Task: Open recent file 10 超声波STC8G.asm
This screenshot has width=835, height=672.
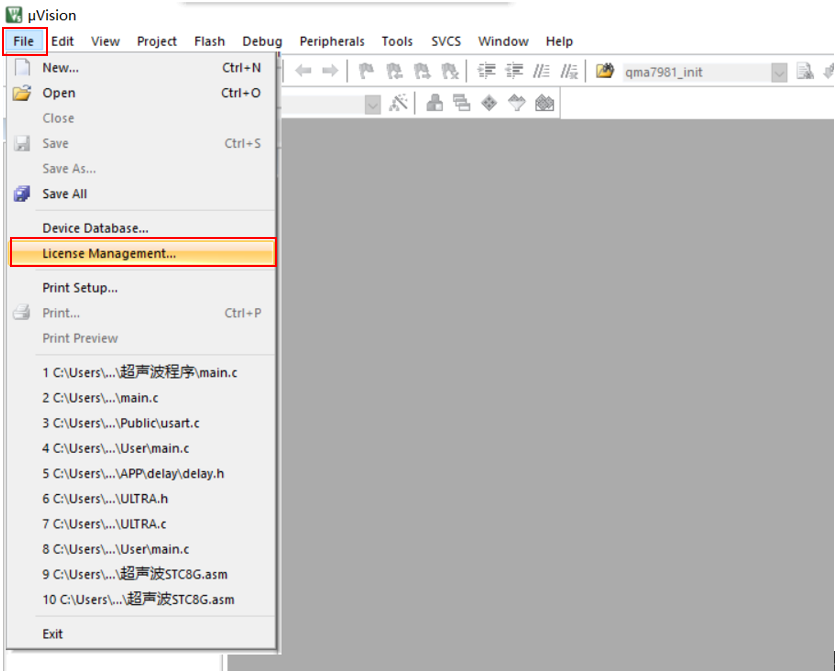Action: (x=142, y=600)
